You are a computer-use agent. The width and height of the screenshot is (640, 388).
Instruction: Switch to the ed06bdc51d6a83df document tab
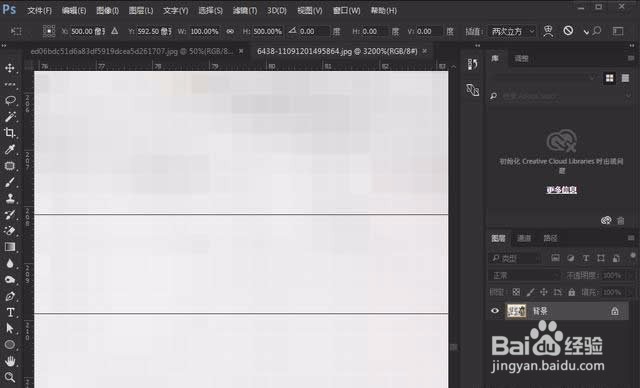point(132,51)
